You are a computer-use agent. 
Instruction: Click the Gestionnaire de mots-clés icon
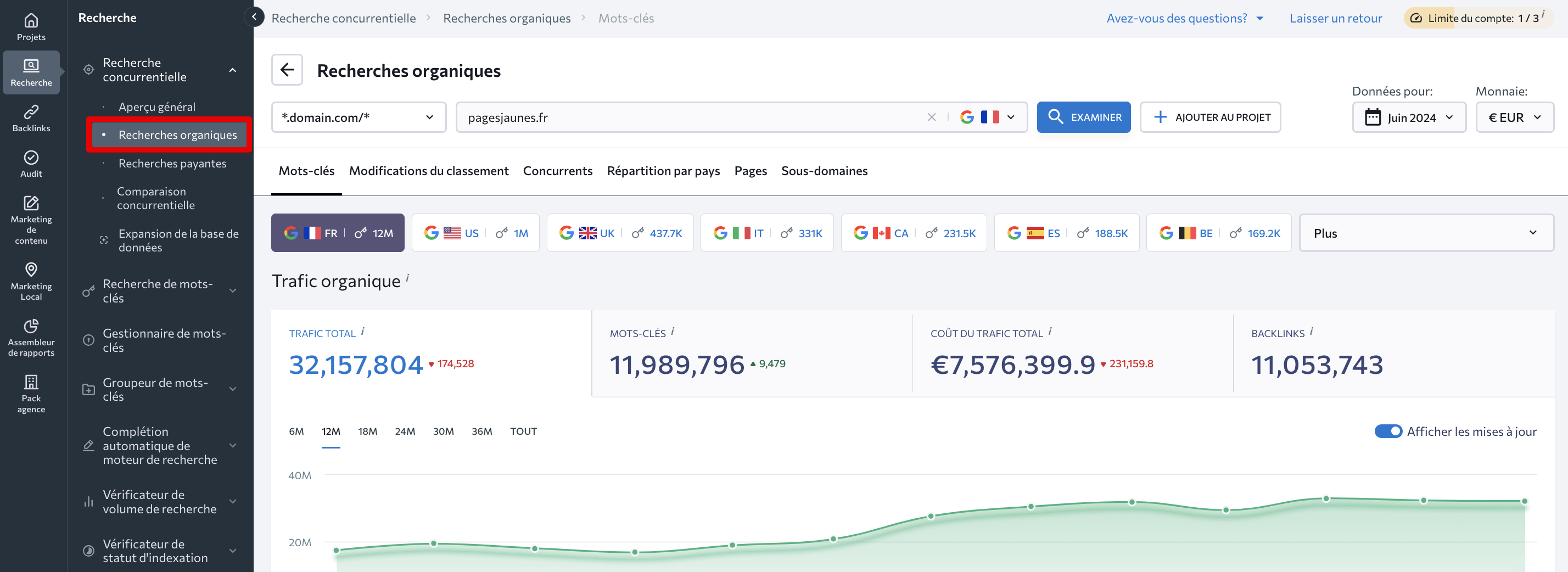[x=88, y=340]
